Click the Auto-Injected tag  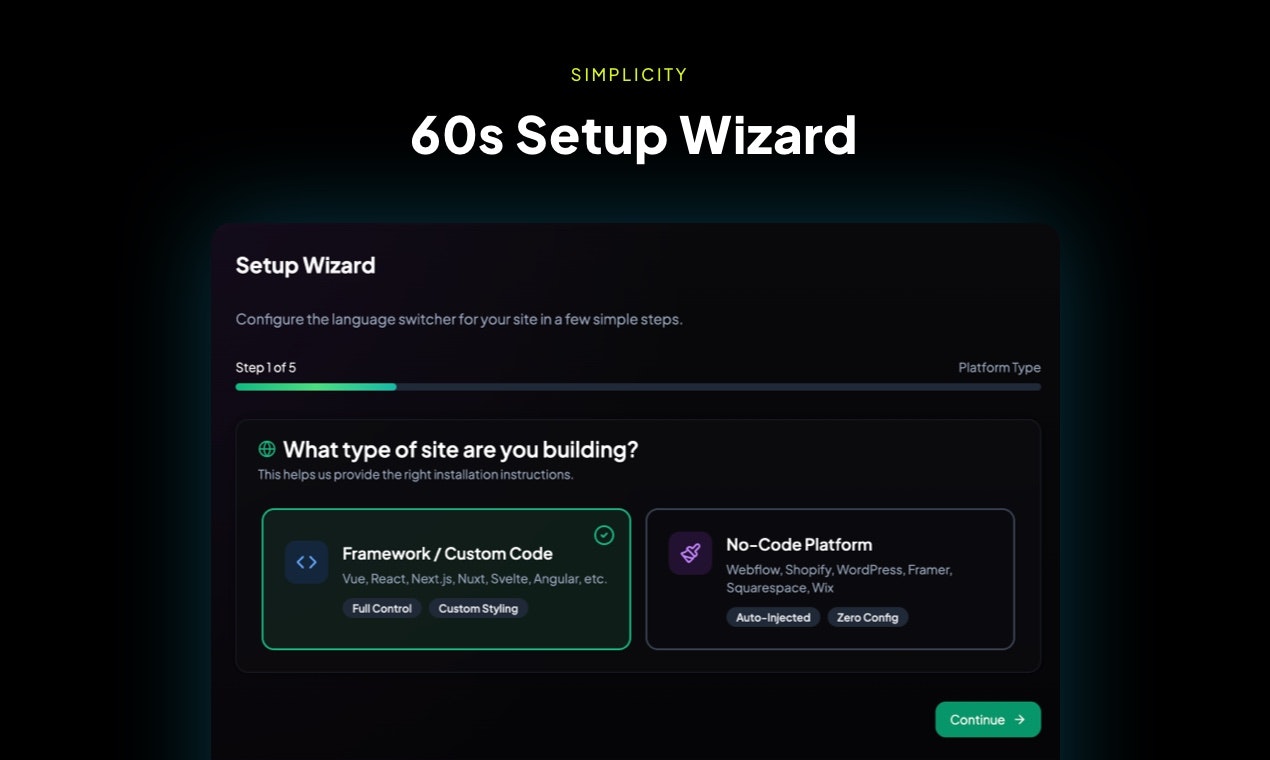click(773, 617)
